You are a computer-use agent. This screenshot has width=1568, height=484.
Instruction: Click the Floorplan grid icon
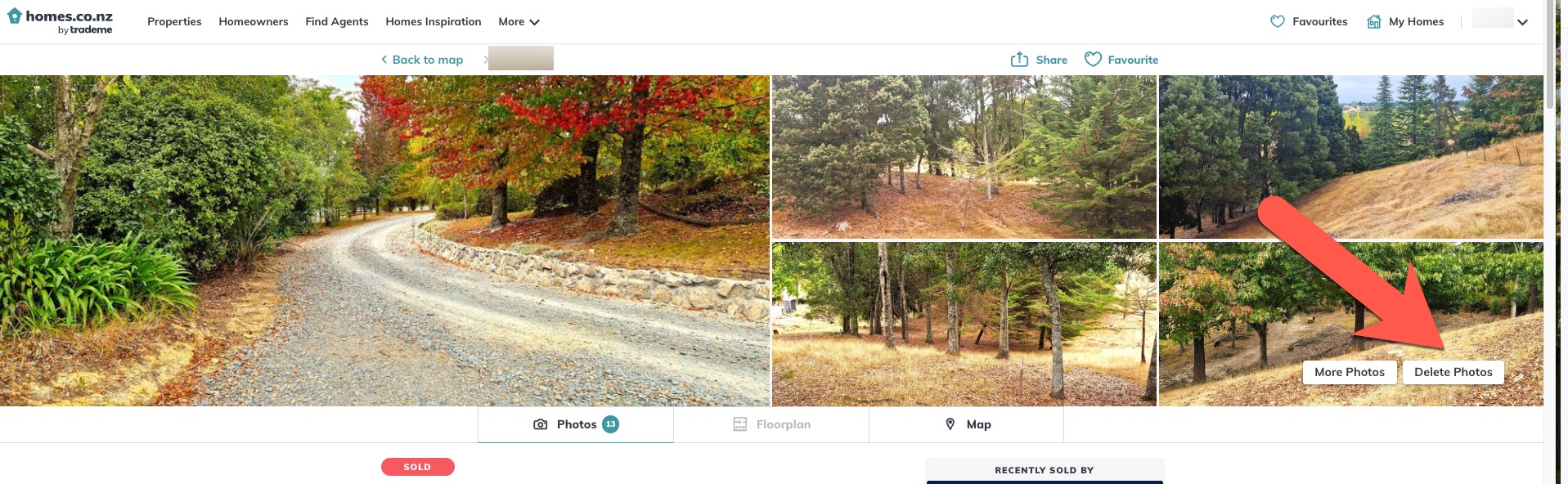(740, 424)
